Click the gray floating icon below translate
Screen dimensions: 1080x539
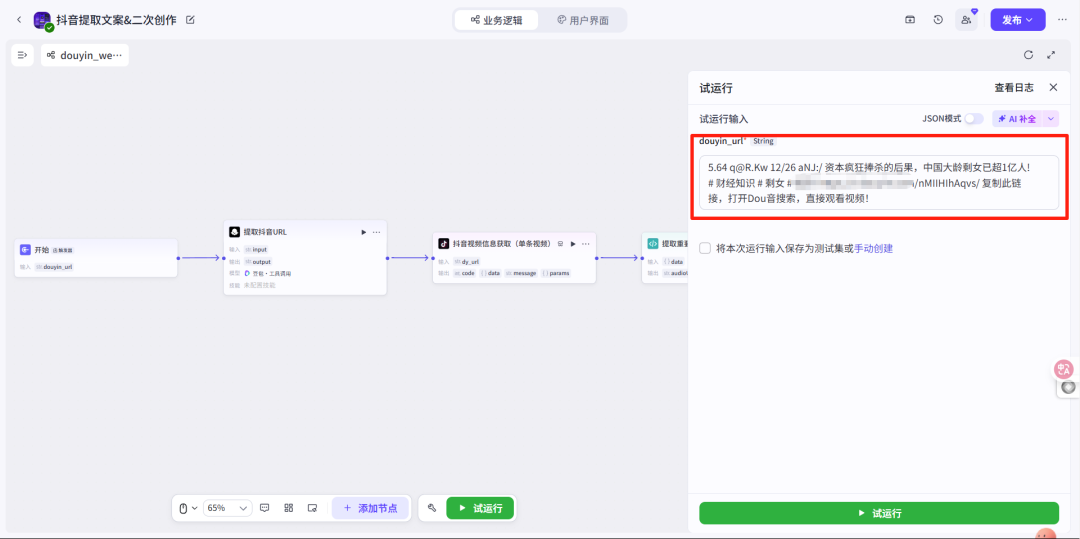coord(1068,388)
